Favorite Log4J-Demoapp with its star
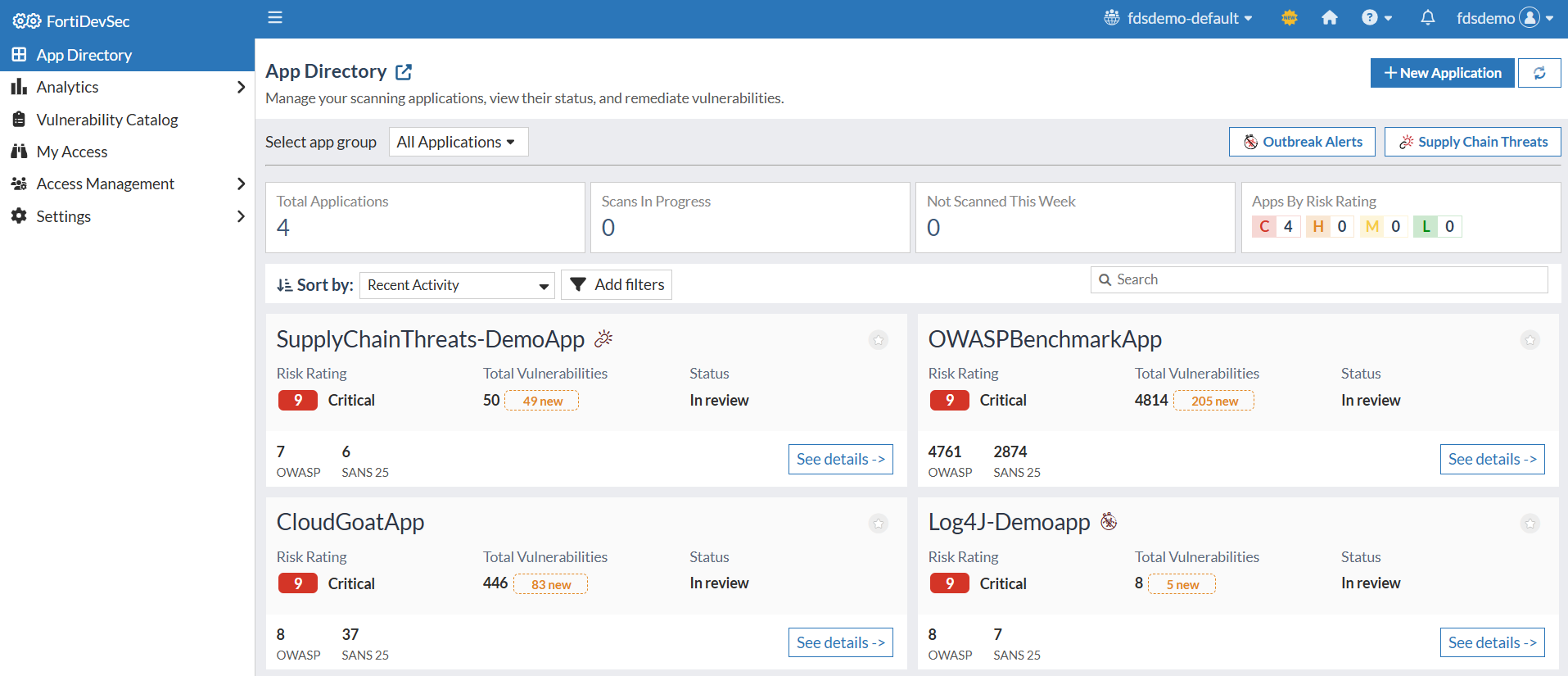The image size is (1568, 676). [1530, 524]
